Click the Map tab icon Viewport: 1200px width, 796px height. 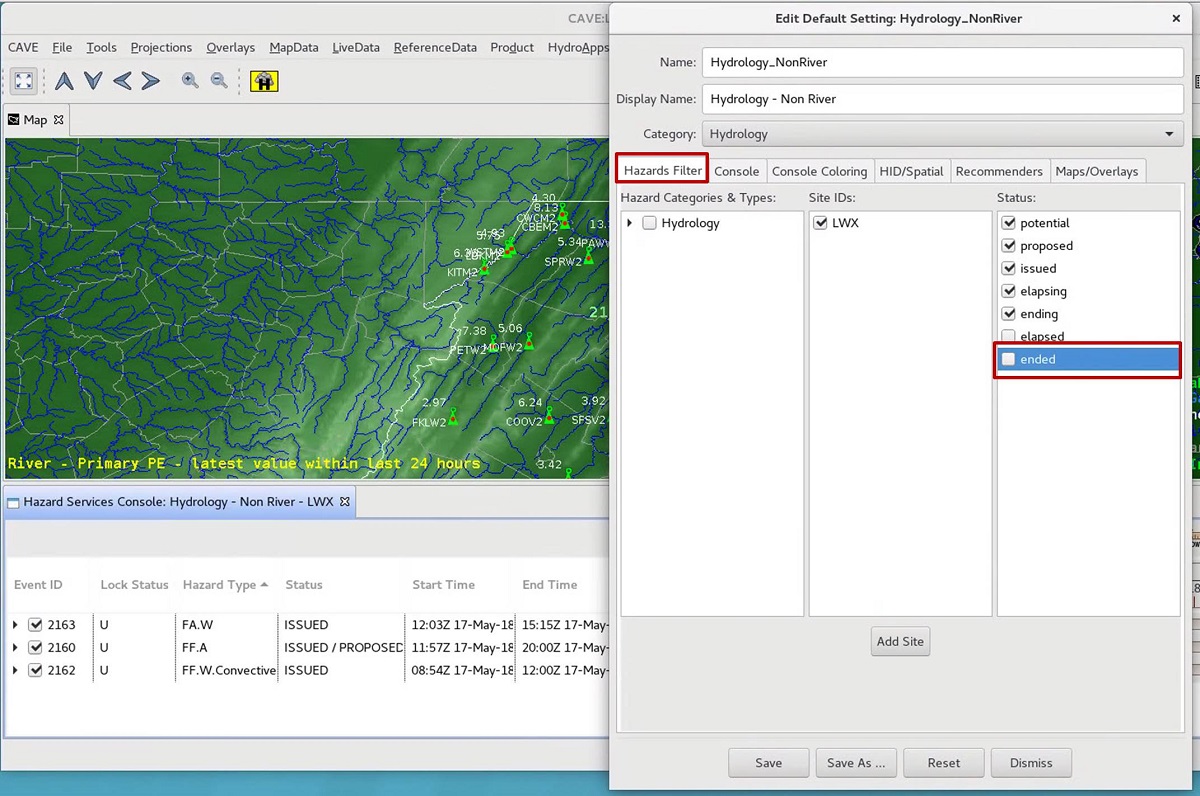pyautogui.click(x=14, y=120)
